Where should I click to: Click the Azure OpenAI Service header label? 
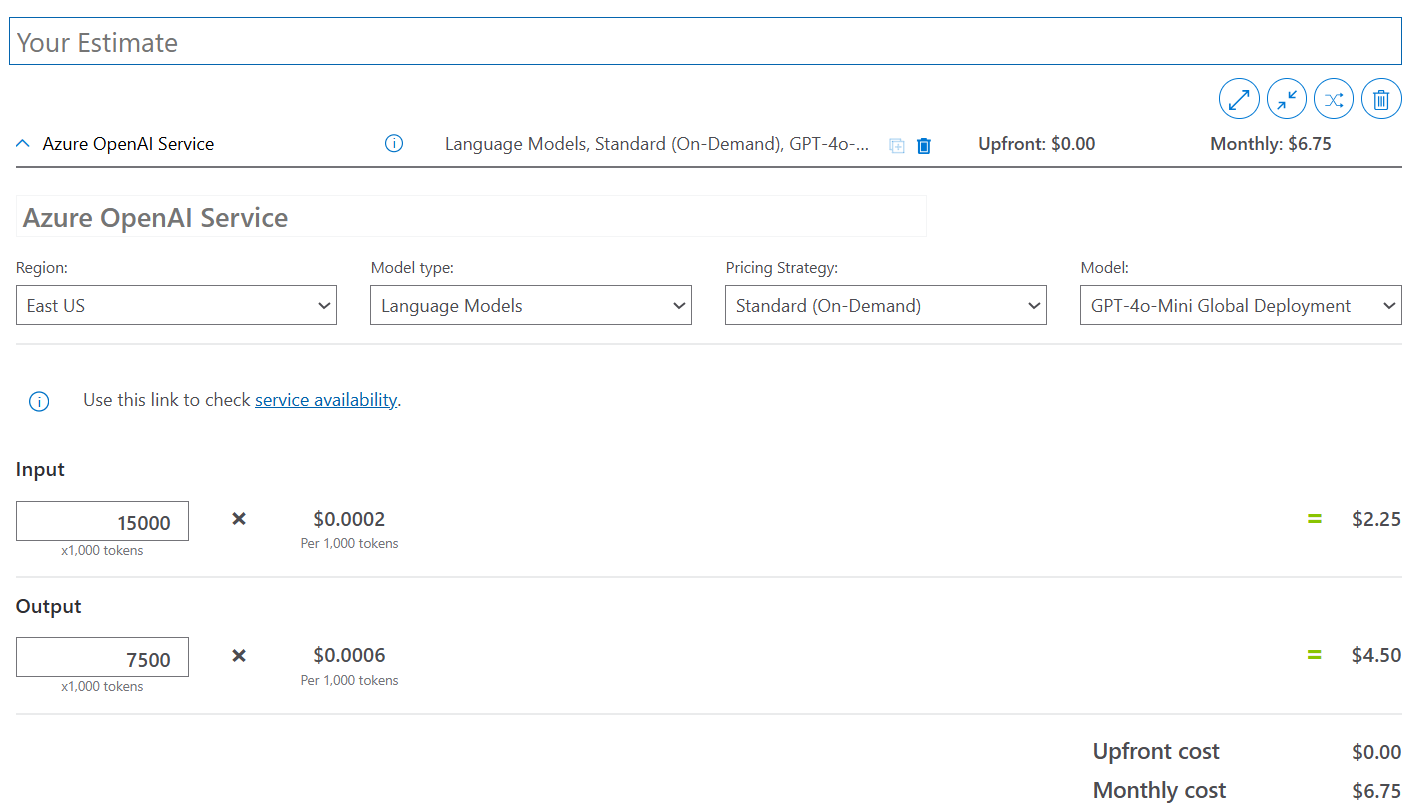tap(128, 144)
